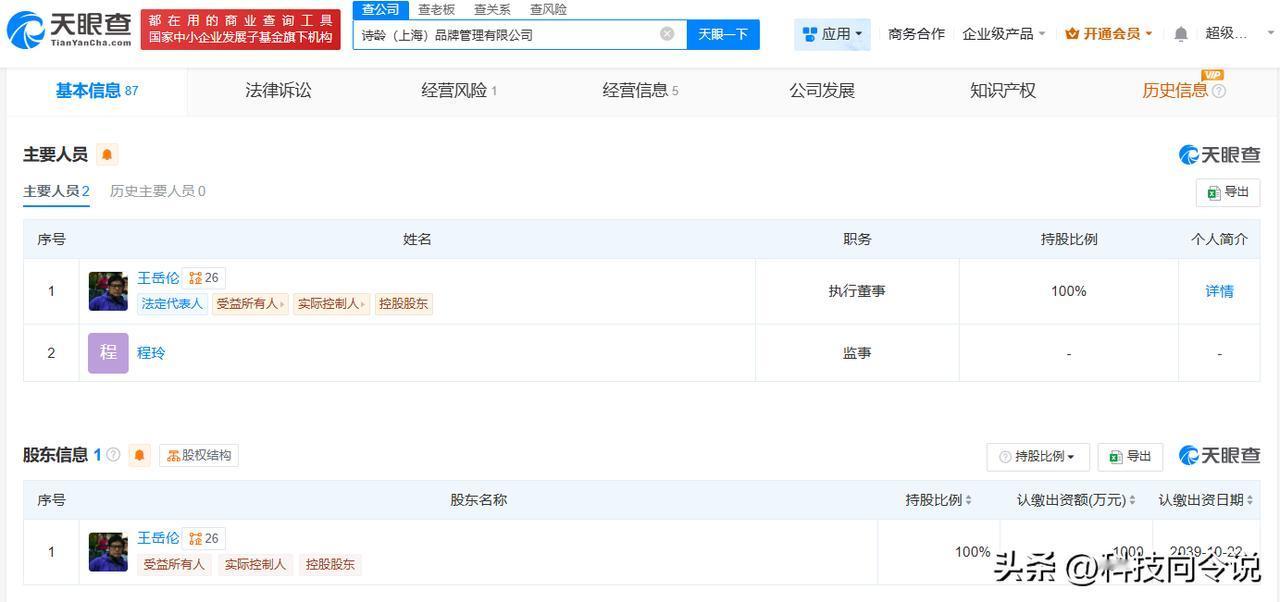Click the 控股股东 tag in shareholder row
This screenshot has width=1280, height=602.
[x=330, y=564]
